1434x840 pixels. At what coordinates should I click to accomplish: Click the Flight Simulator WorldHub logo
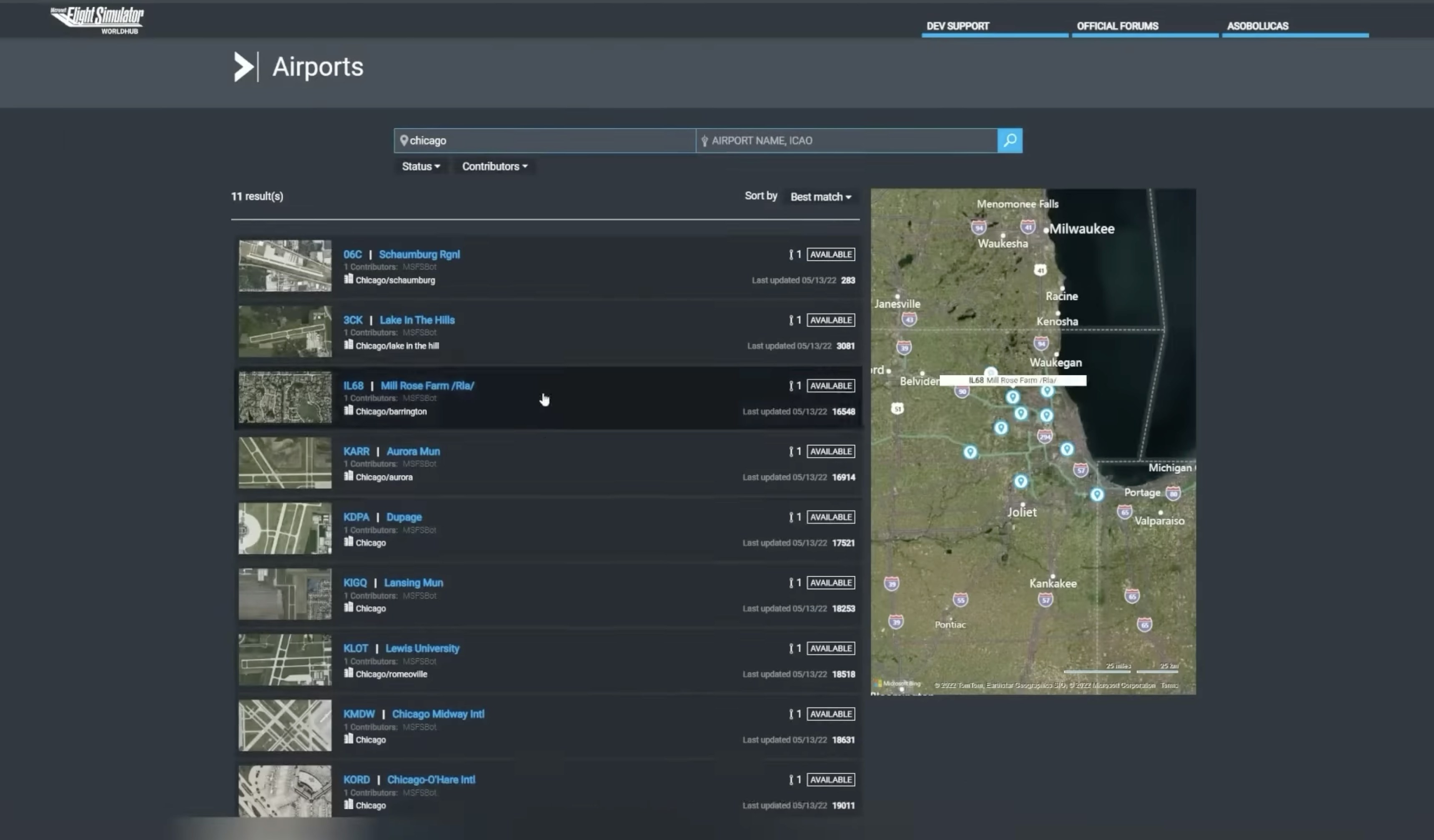(97, 20)
